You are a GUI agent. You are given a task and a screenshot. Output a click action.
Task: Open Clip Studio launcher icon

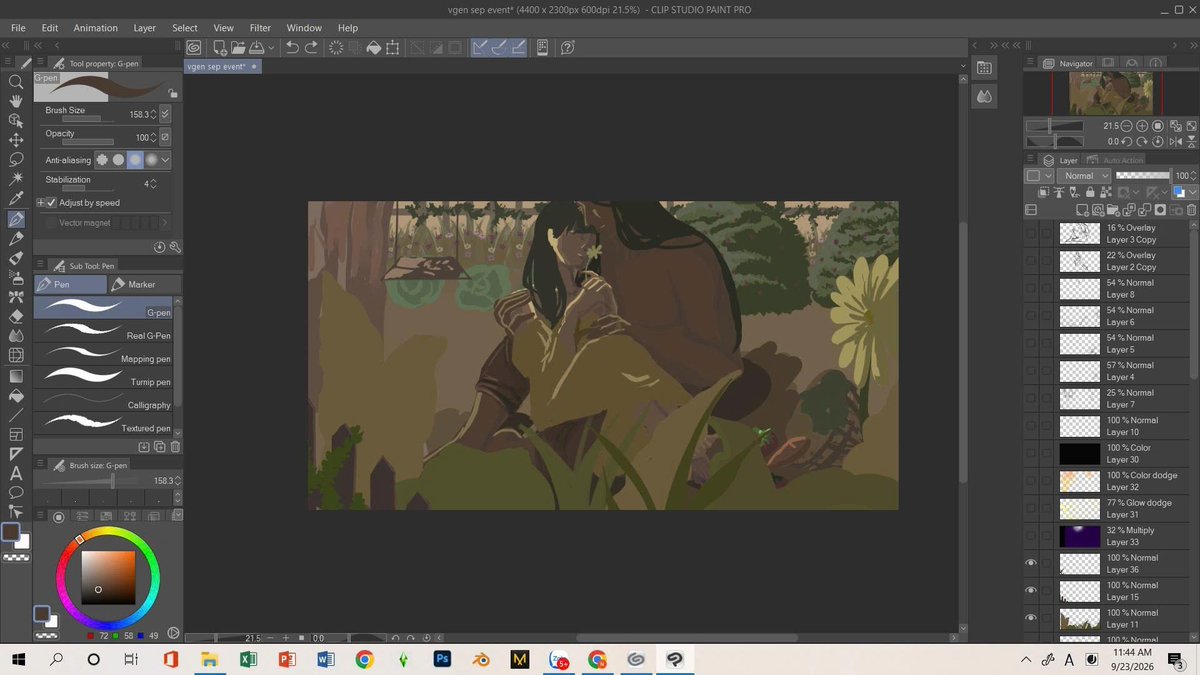[x=194, y=47]
